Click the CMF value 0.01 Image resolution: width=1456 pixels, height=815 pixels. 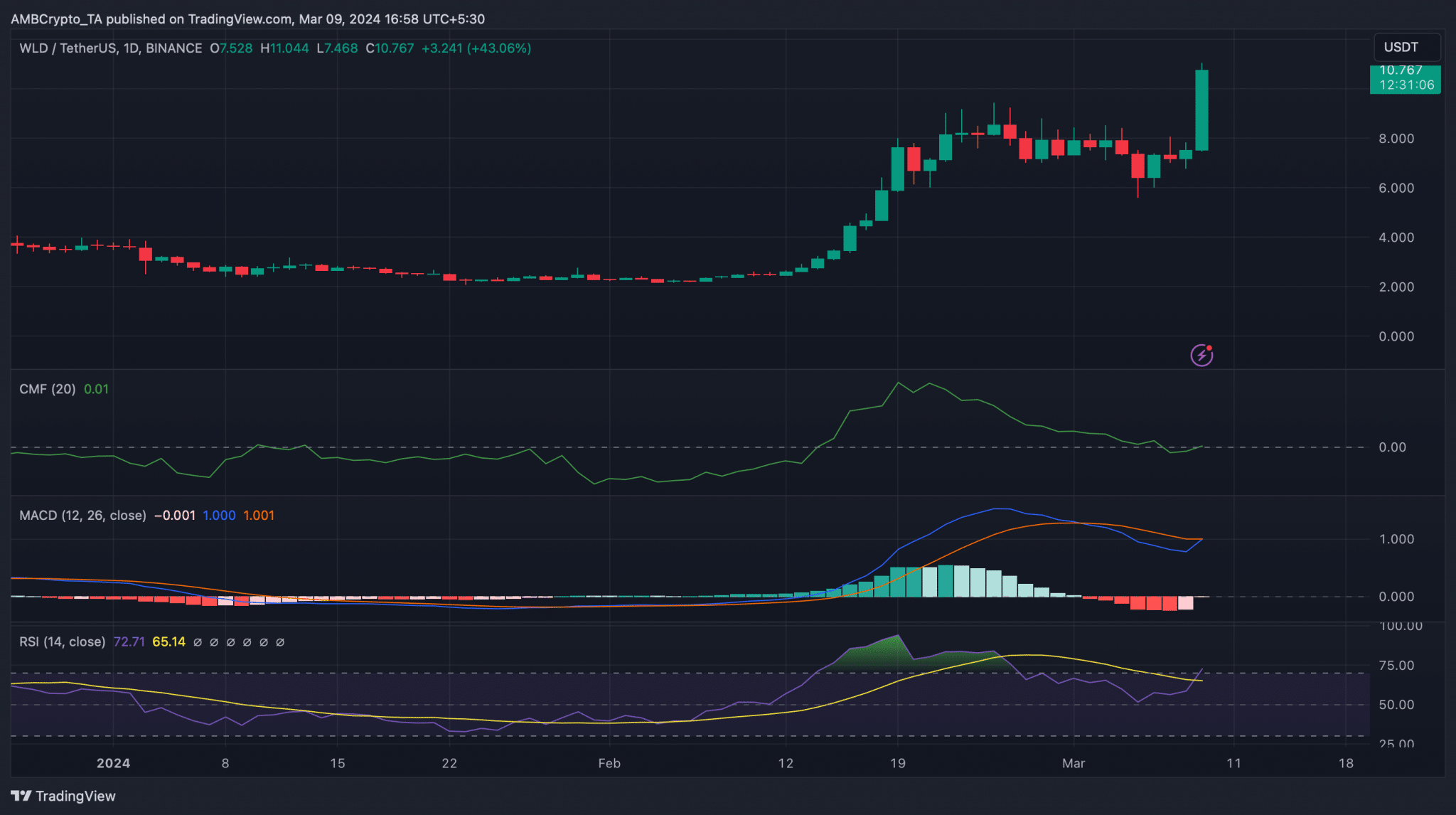(96, 389)
